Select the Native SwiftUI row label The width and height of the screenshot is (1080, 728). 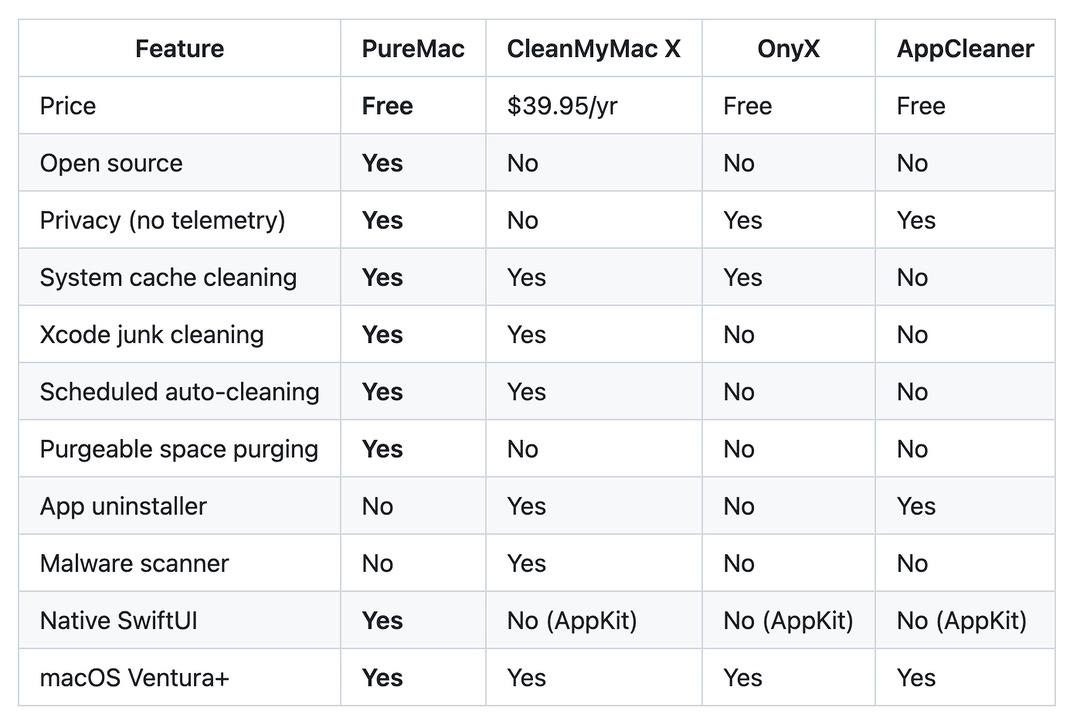(118, 620)
